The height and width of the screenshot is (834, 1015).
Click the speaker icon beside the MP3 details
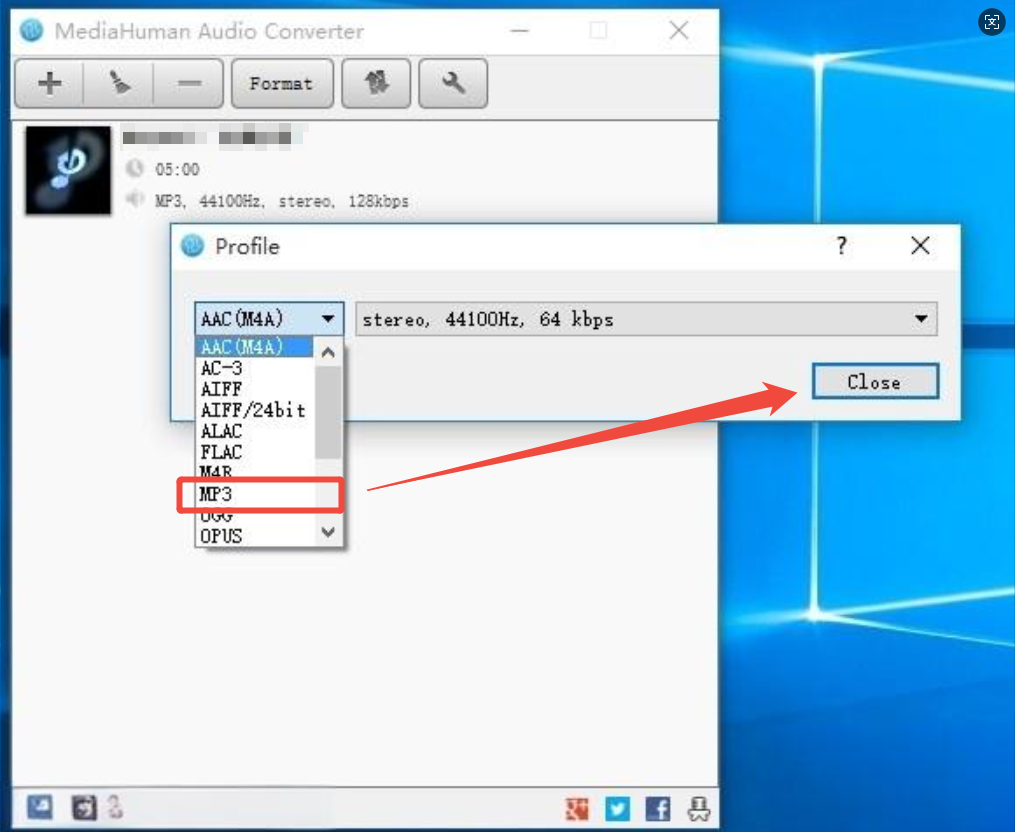coord(134,199)
